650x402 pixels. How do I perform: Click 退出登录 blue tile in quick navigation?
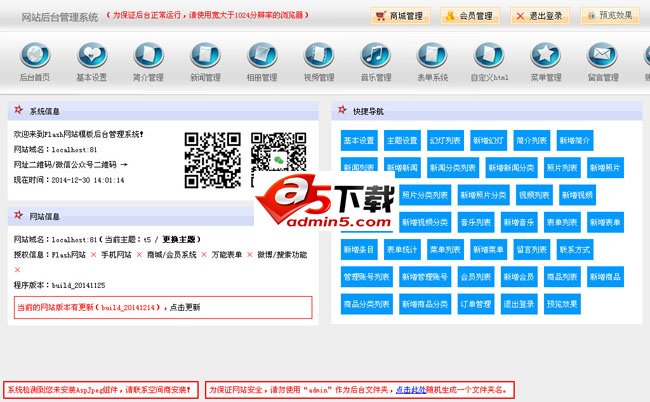tap(519, 304)
